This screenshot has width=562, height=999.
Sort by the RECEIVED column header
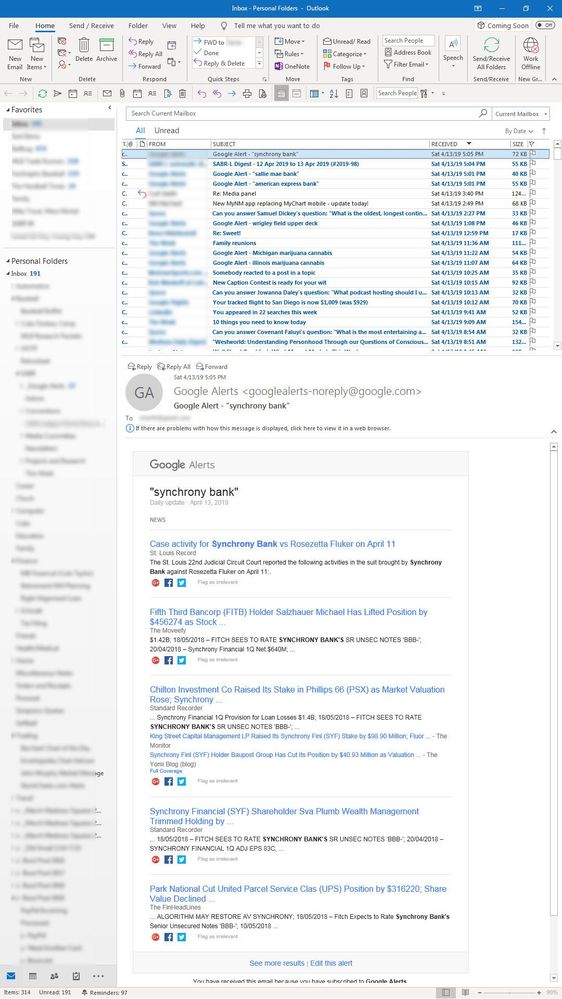pos(468,144)
